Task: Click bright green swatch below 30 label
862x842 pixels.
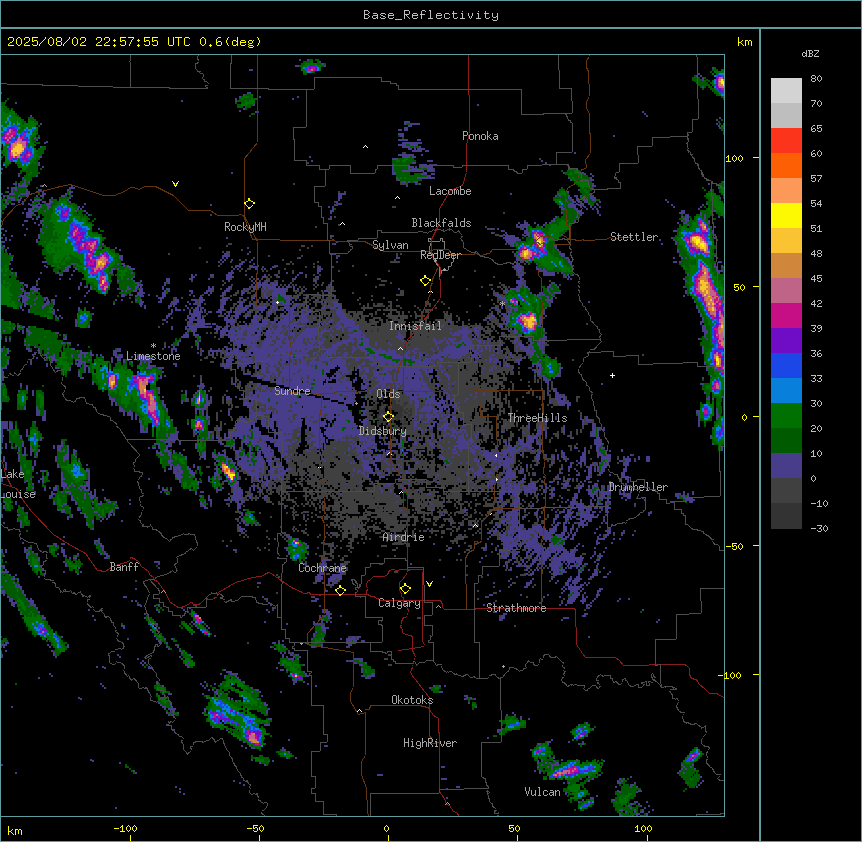Action: click(786, 416)
